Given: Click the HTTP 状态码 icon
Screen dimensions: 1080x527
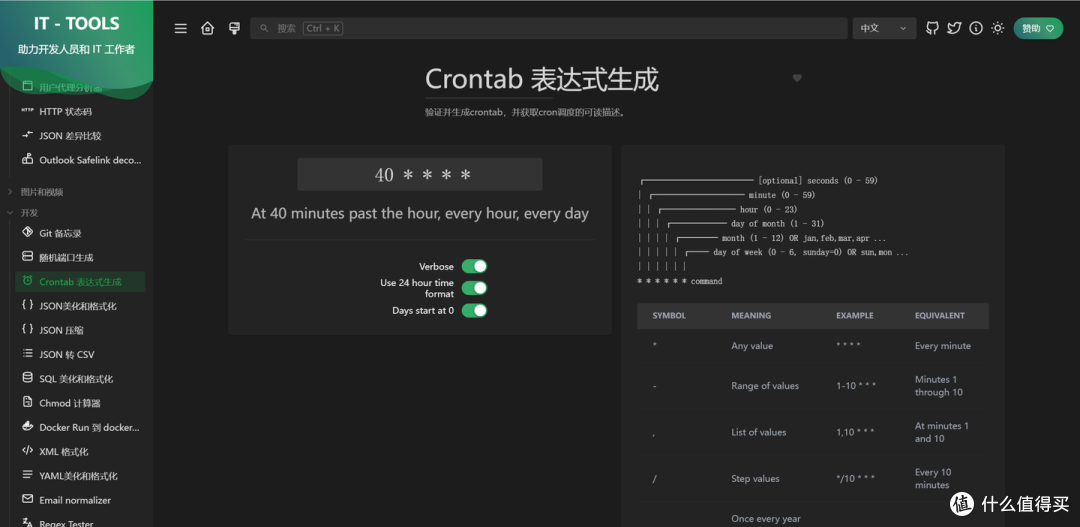Looking at the screenshot, I should click(x=28, y=111).
